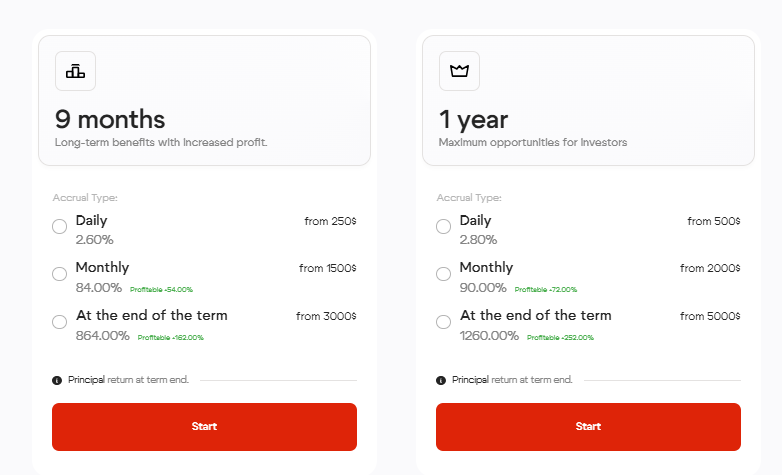Click the 2.80% daily rate
Image resolution: width=782 pixels, height=475 pixels.
[x=478, y=240]
